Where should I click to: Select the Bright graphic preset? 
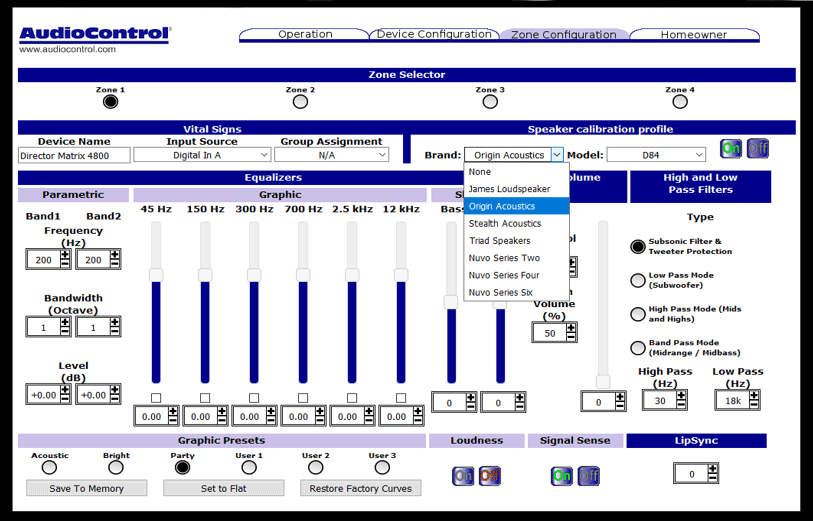click(x=116, y=468)
